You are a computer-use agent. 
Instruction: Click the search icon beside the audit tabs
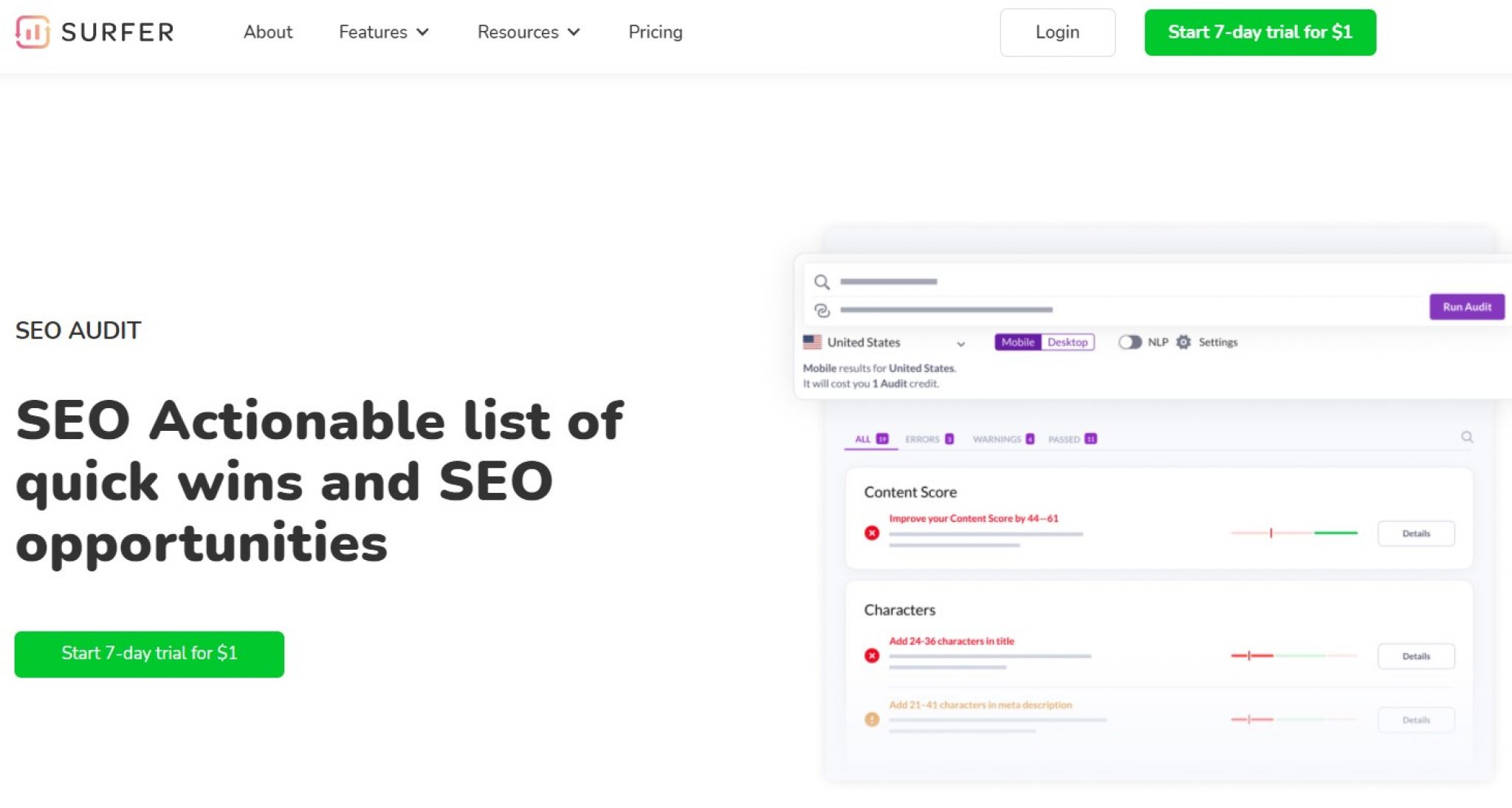coord(1467,438)
